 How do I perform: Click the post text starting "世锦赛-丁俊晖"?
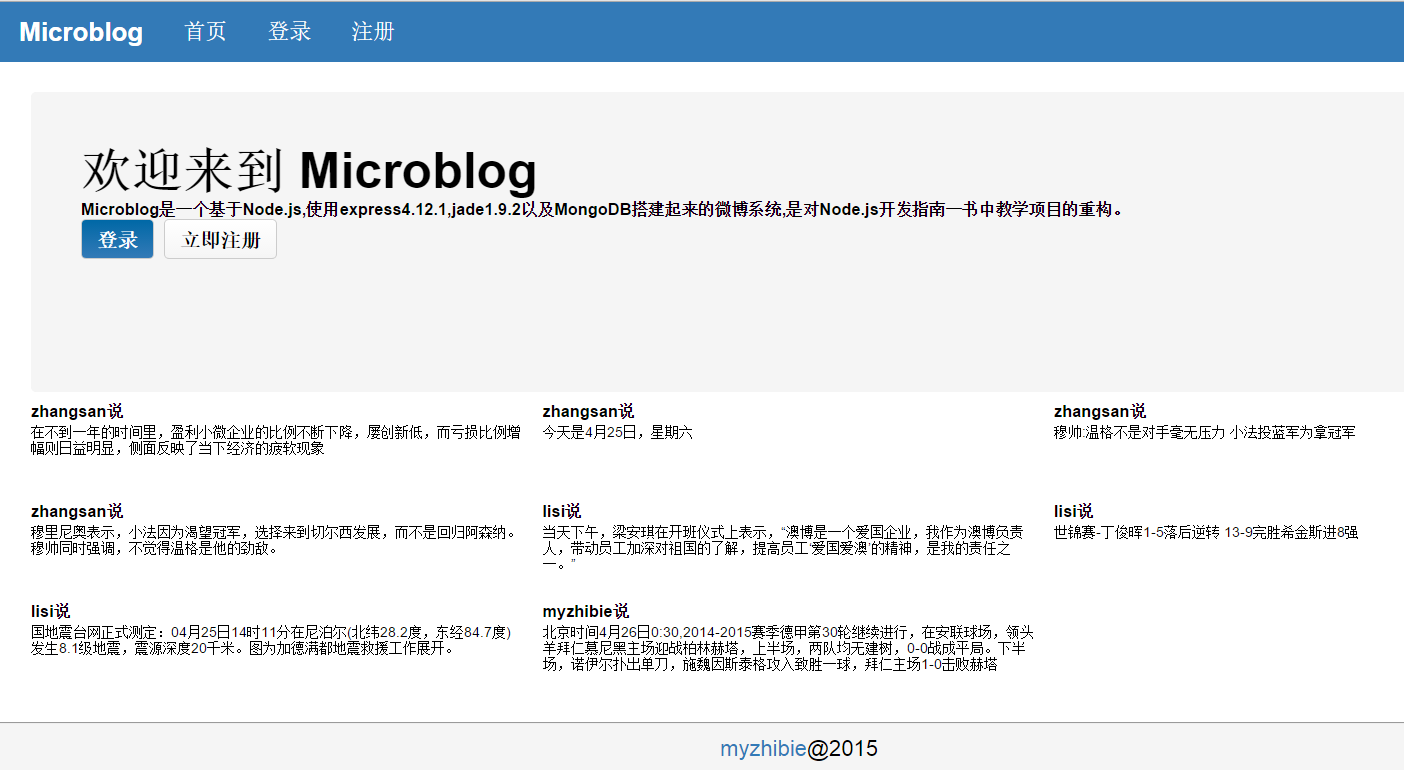1206,533
